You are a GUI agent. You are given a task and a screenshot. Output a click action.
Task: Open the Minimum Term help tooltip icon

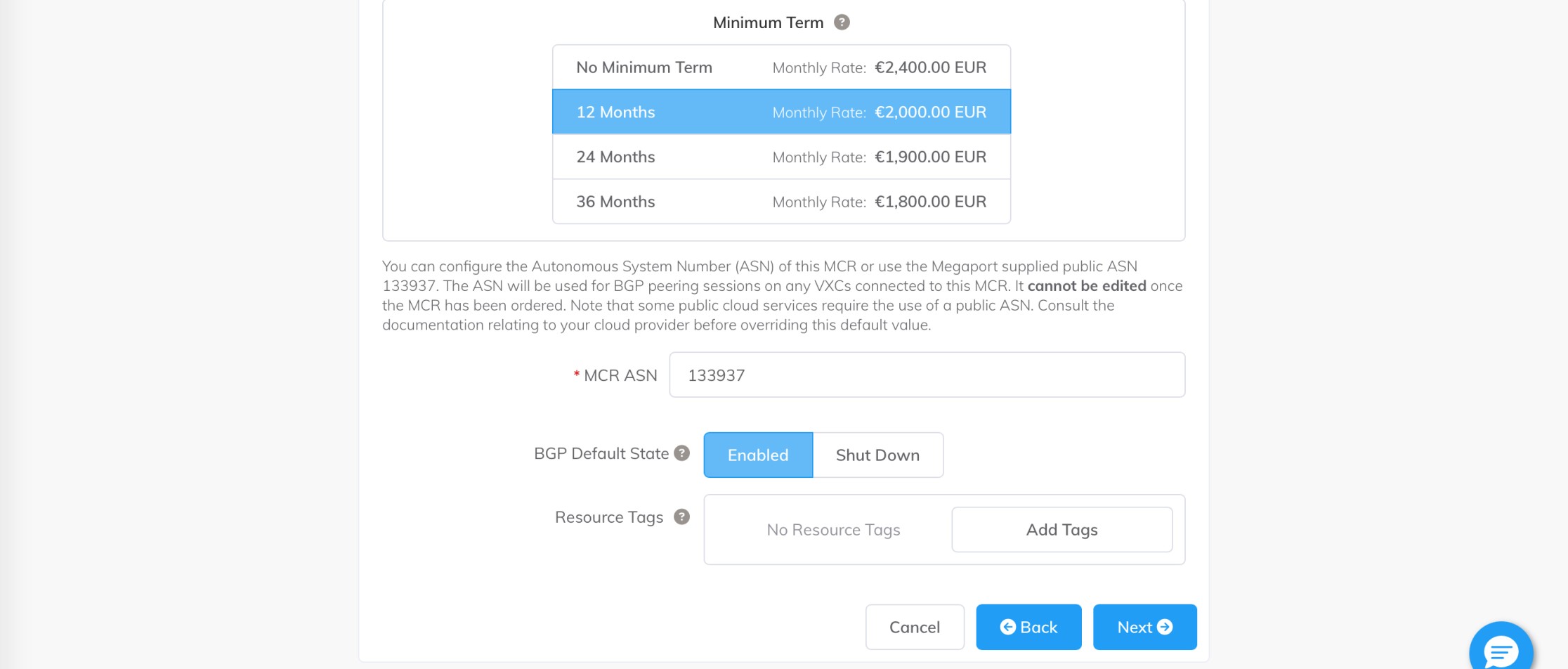[x=842, y=22]
